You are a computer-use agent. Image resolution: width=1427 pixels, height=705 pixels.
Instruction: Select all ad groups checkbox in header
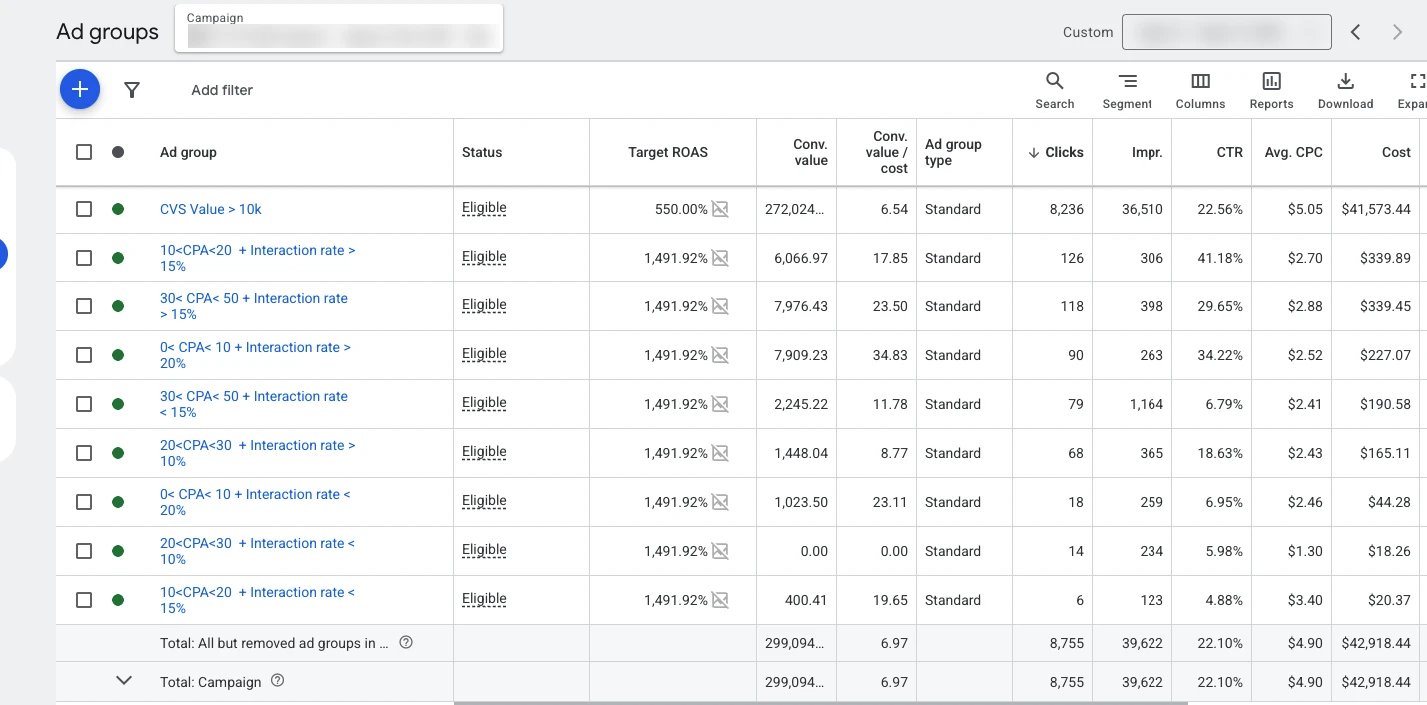pyautogui.click(x=84, y=152)
